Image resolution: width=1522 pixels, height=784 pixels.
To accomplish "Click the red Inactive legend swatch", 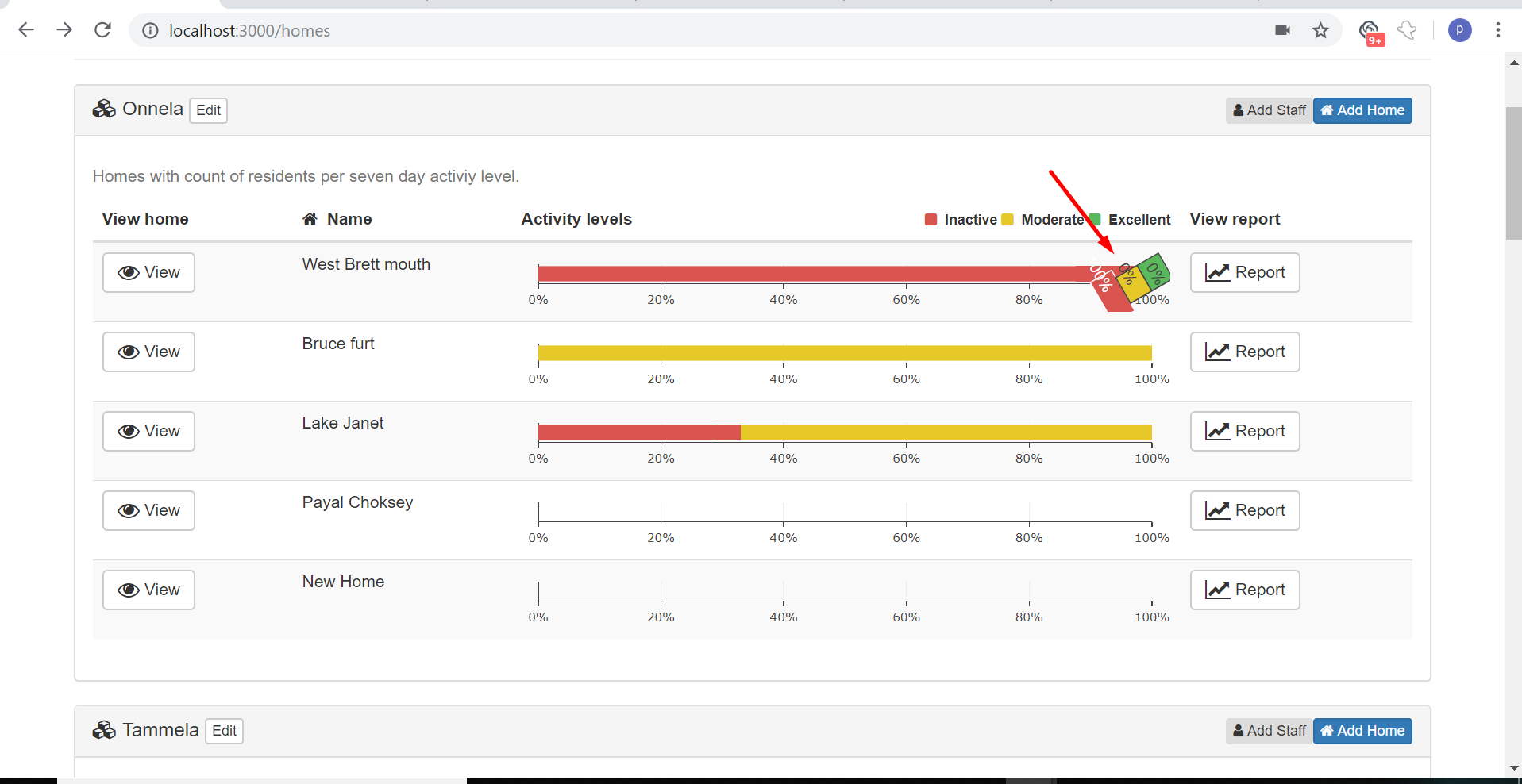I will coord(931,219).
